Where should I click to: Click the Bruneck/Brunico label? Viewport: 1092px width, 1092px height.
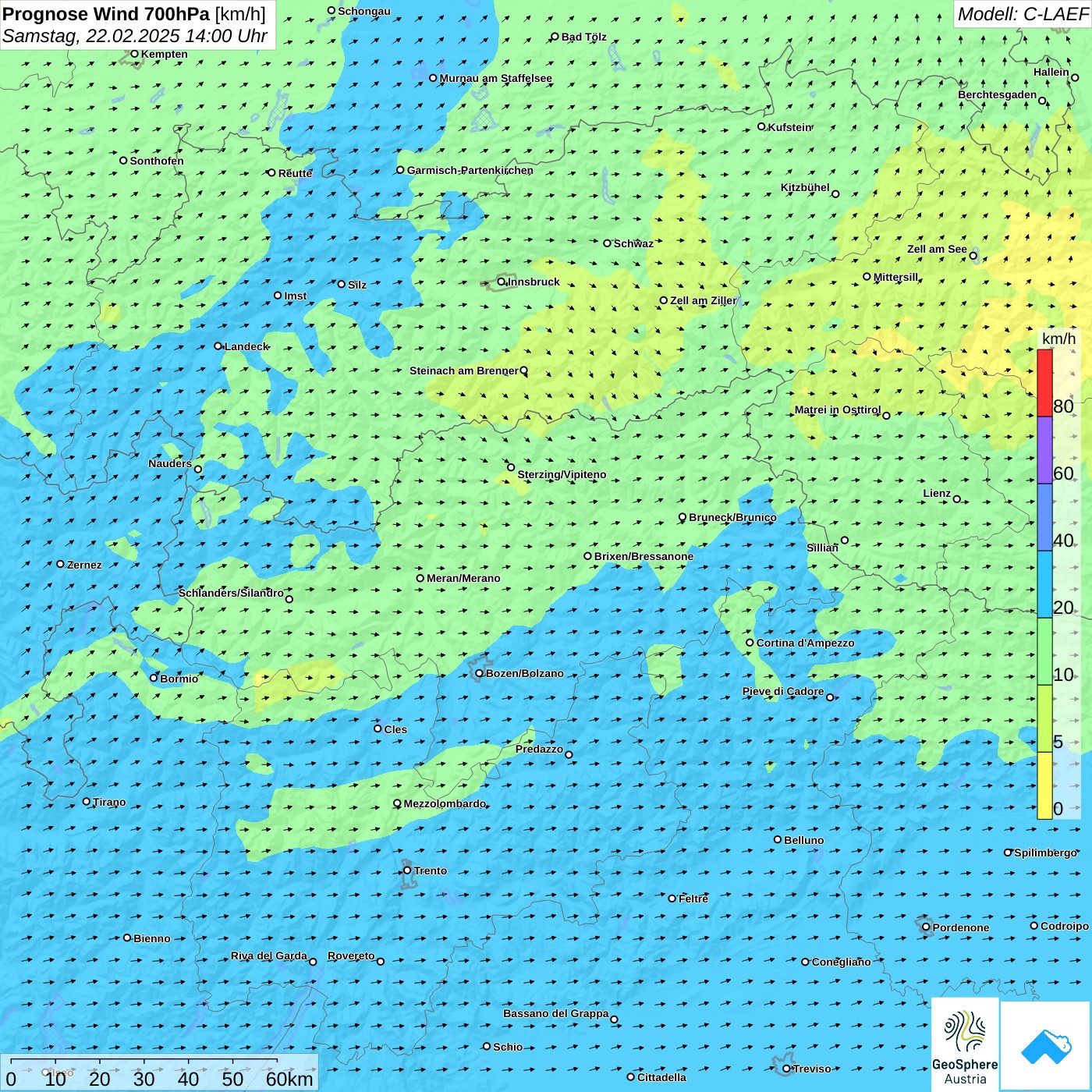[732, 517]
